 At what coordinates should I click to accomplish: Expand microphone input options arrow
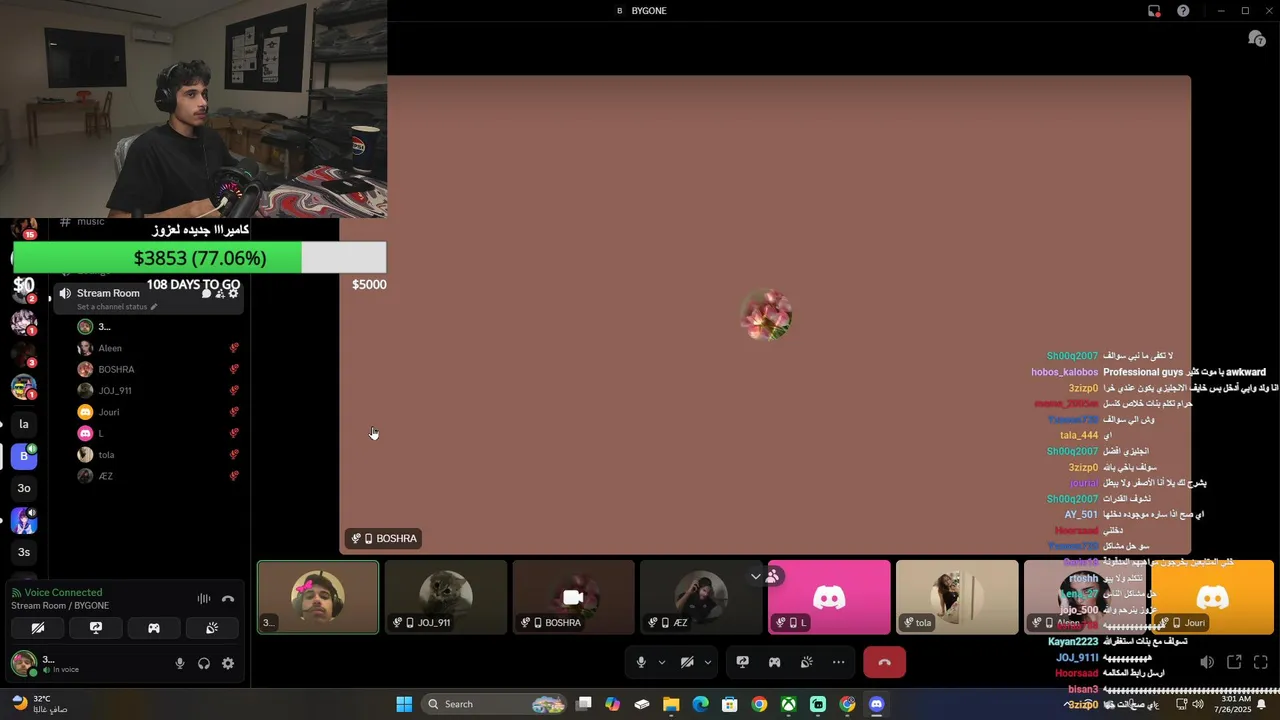pyautogui.click(x=660, y=662)
